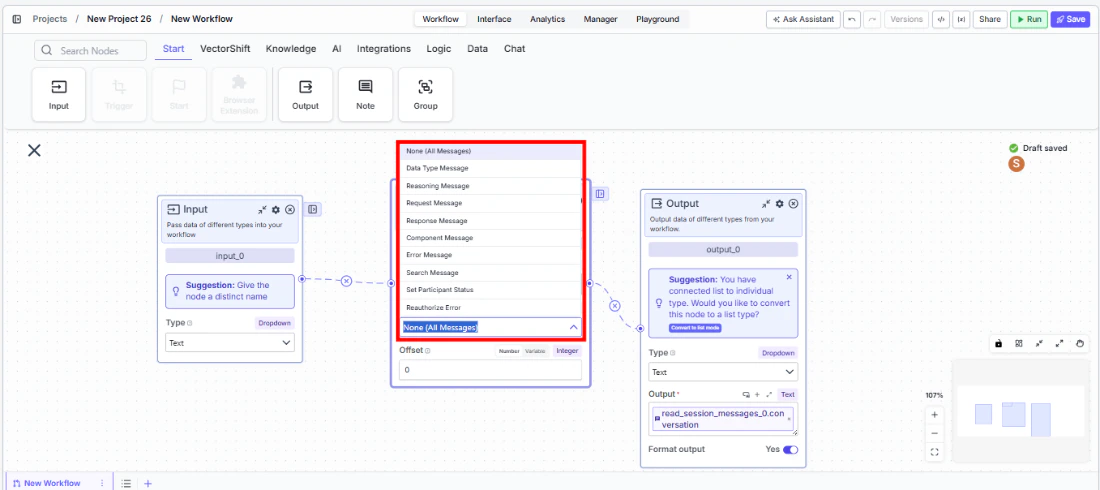1100x490 pixels.
Task: Open the side panel icon next to middle node
Action: point(601,194)
